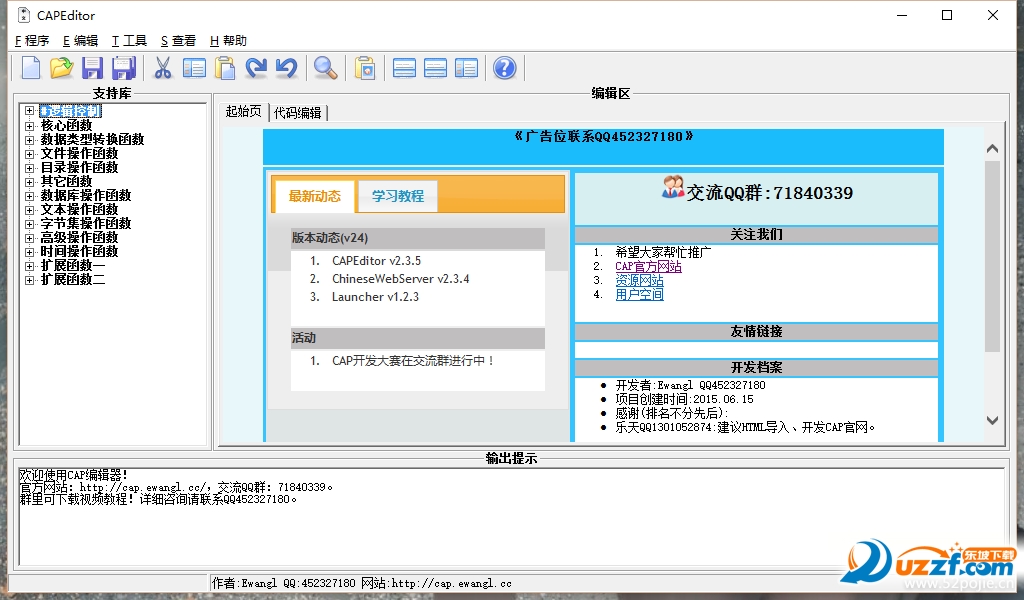Open the 程序 menu
The height and width of the screenshot is (600, 1024).
pyautogui.click(x=32, y=40)
